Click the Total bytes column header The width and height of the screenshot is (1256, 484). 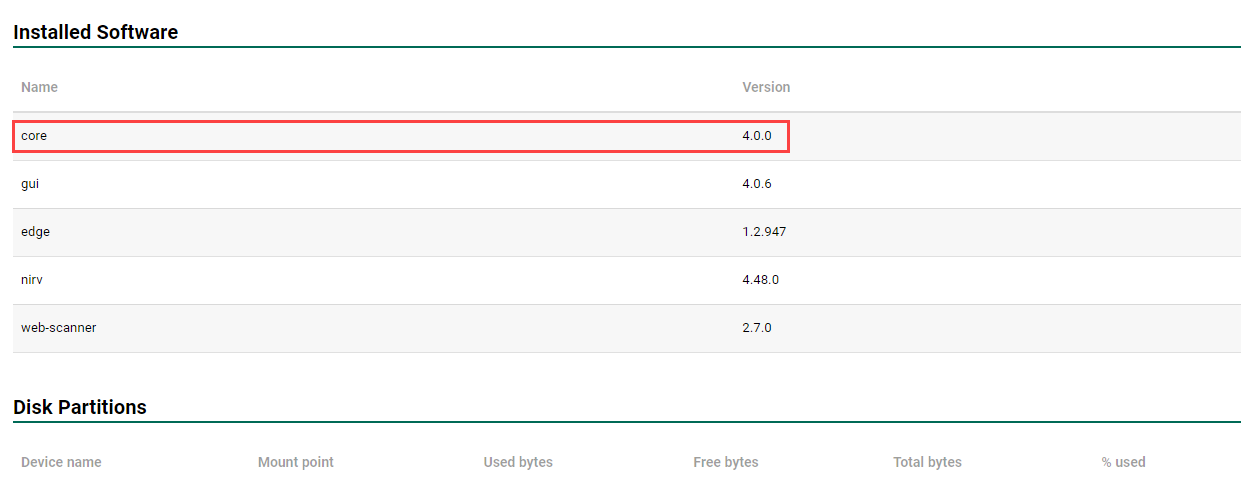click(927, 462)
